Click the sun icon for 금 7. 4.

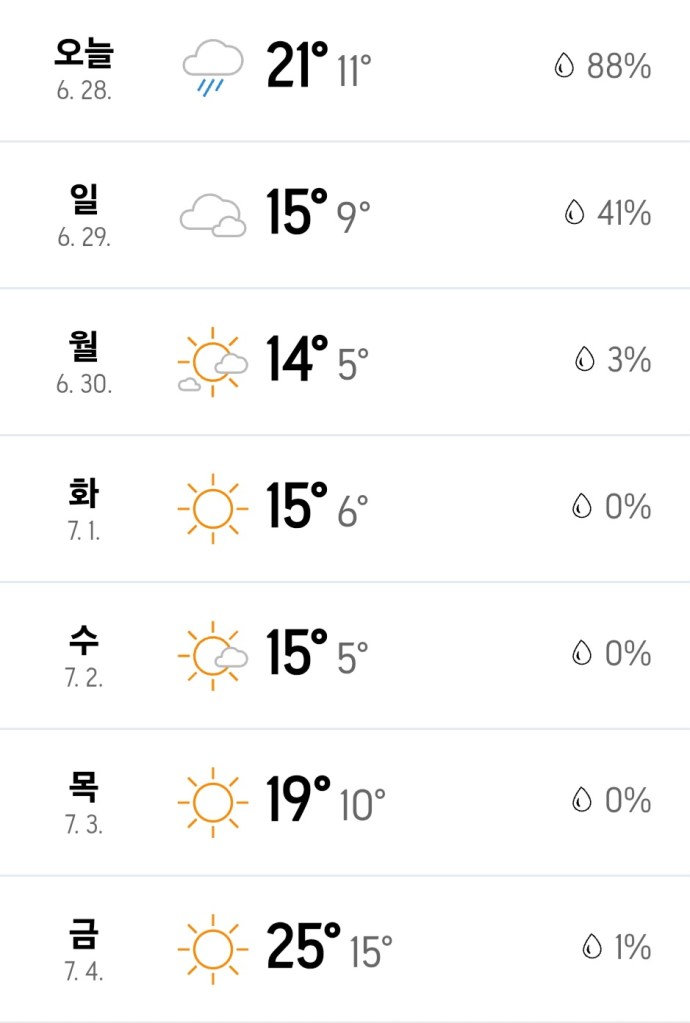tap(212, 948)
